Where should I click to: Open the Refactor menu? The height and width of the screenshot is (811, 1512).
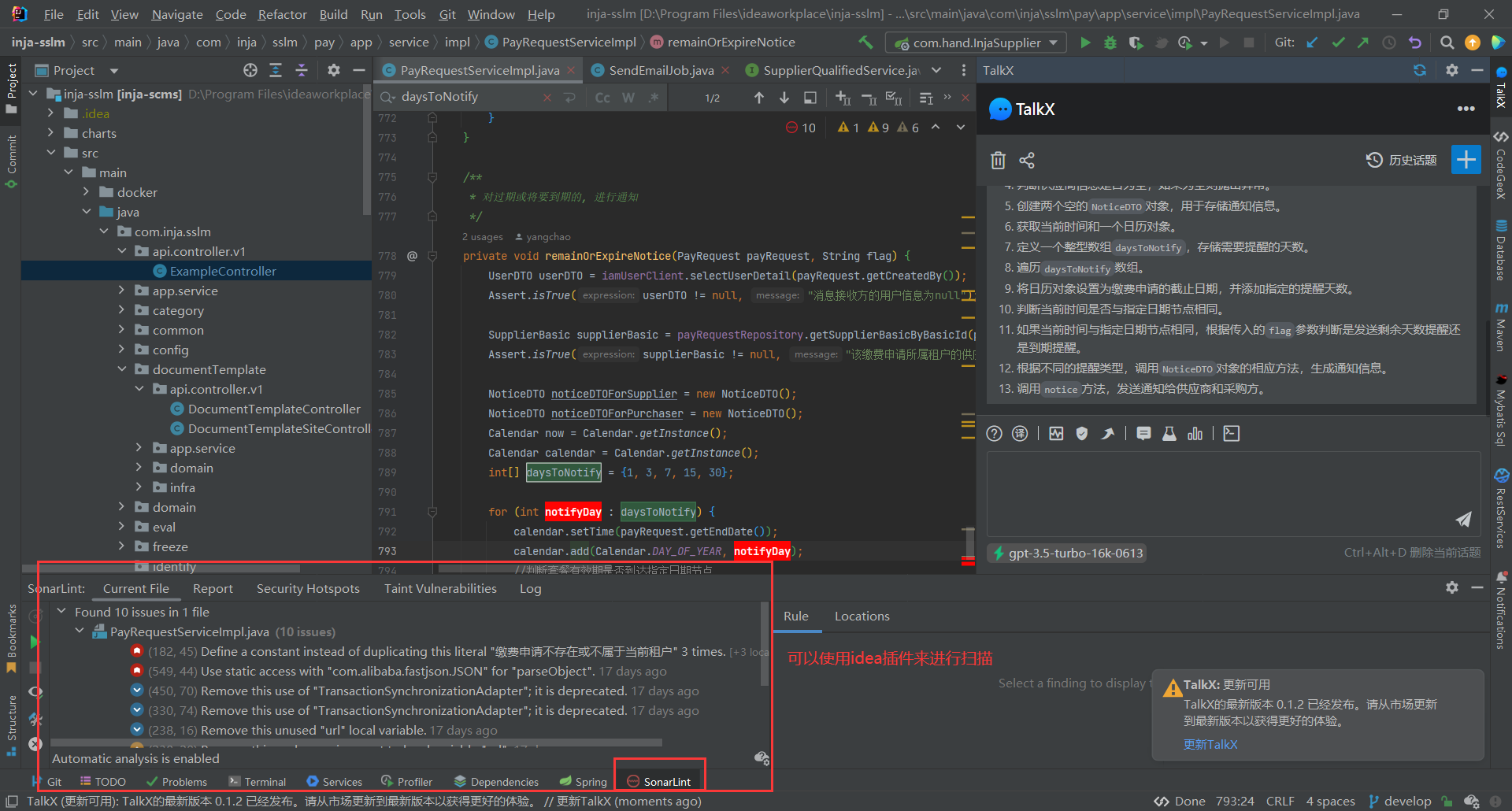pos(282,14)
